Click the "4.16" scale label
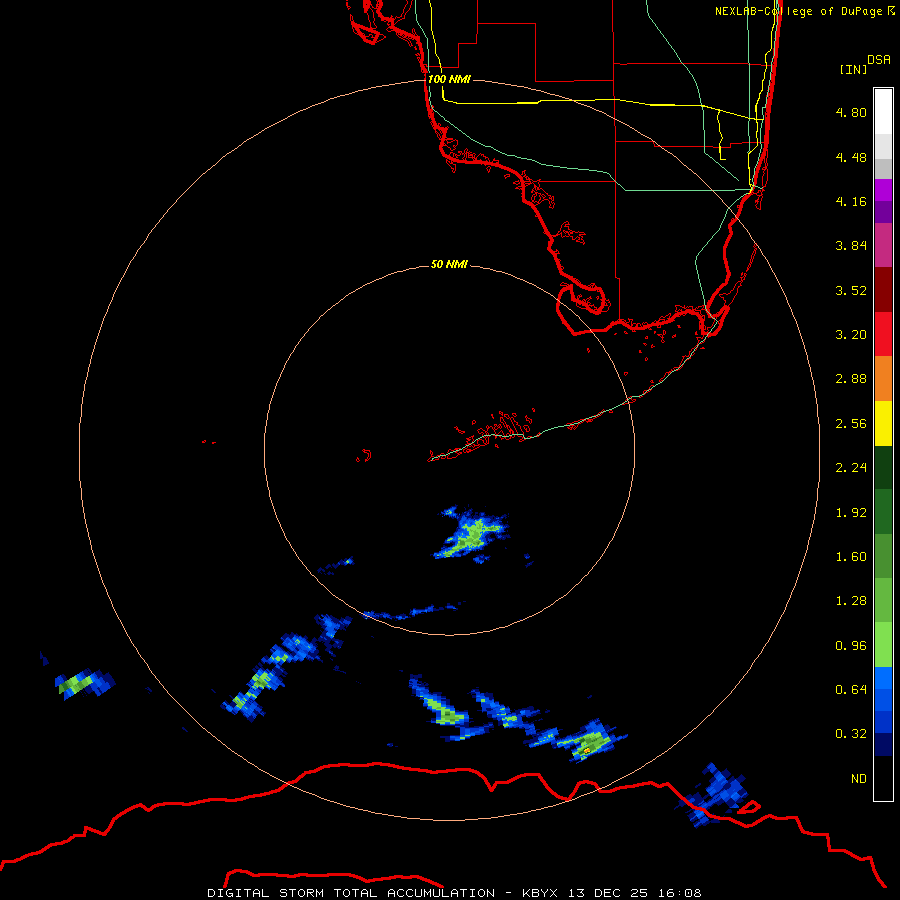900x900 pixels. tap(851, 201)
